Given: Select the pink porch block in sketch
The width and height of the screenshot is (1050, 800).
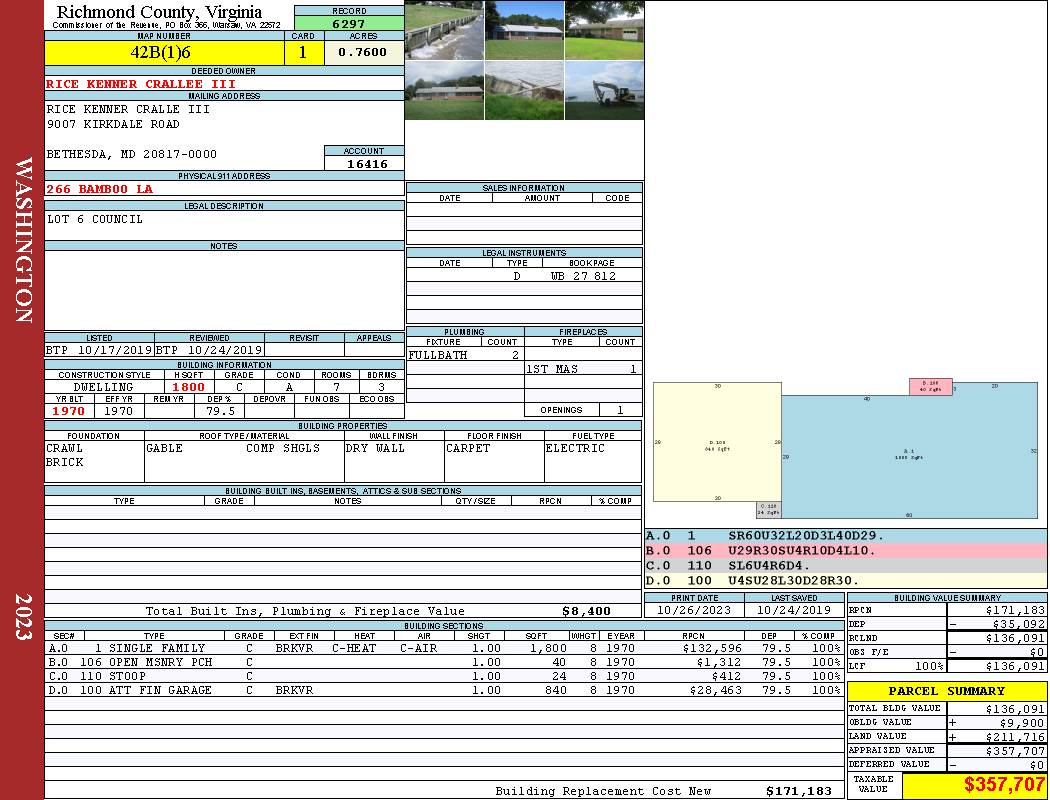Looking at the screenshot, I should click(x=929, y=386).
